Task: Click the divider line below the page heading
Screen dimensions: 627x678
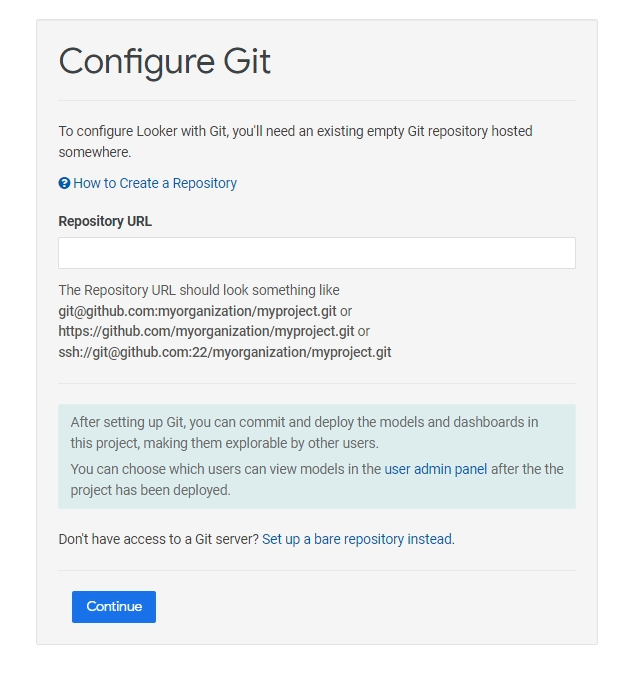Action: pos(316,100)
